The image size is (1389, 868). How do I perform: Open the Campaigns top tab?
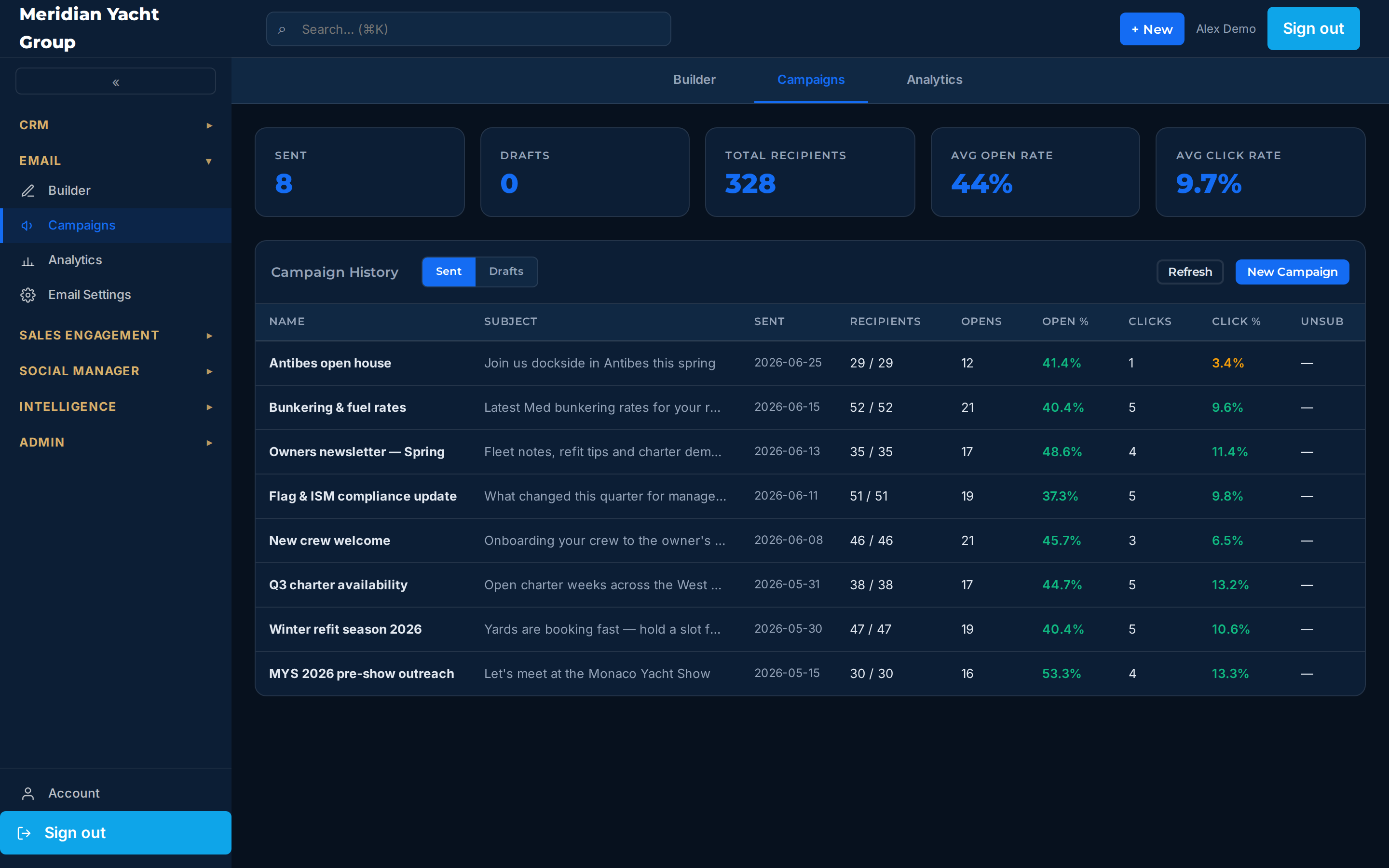810,80
